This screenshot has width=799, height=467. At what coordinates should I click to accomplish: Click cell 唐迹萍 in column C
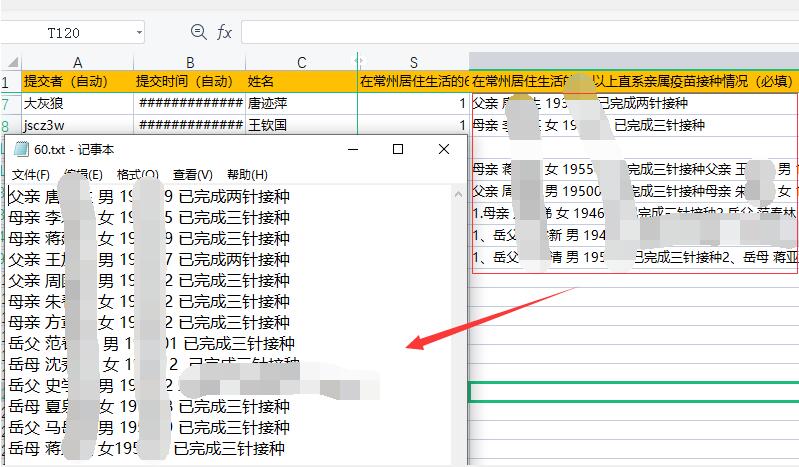(301, 103)
